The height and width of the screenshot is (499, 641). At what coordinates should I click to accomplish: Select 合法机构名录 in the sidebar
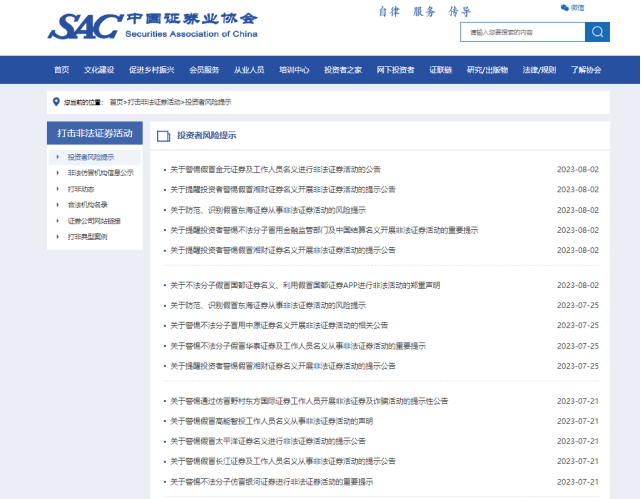coord(87,205)
